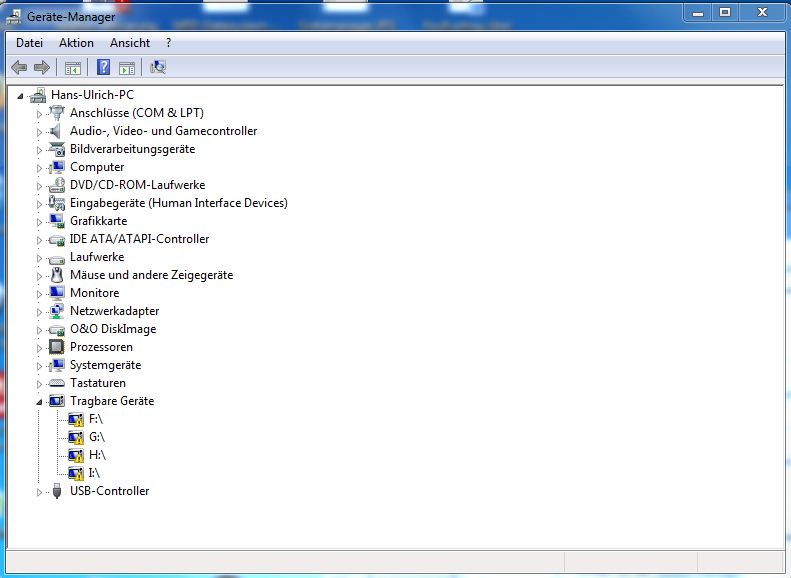Click the DVD/CD-ROM-Laufwerke drive icon

coord(57,185)
